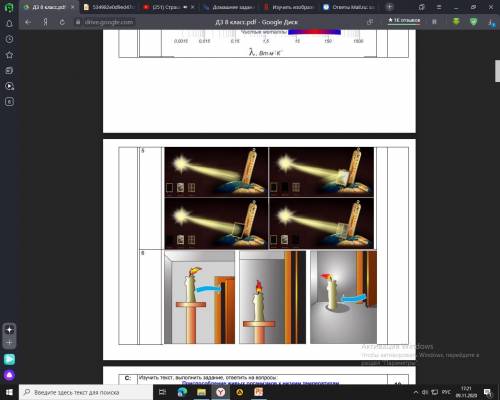Click the 'Изучить текст, выполнить задание' line
Image resolution: width=500 pixels, height=400 pixels.
[207, 378]
